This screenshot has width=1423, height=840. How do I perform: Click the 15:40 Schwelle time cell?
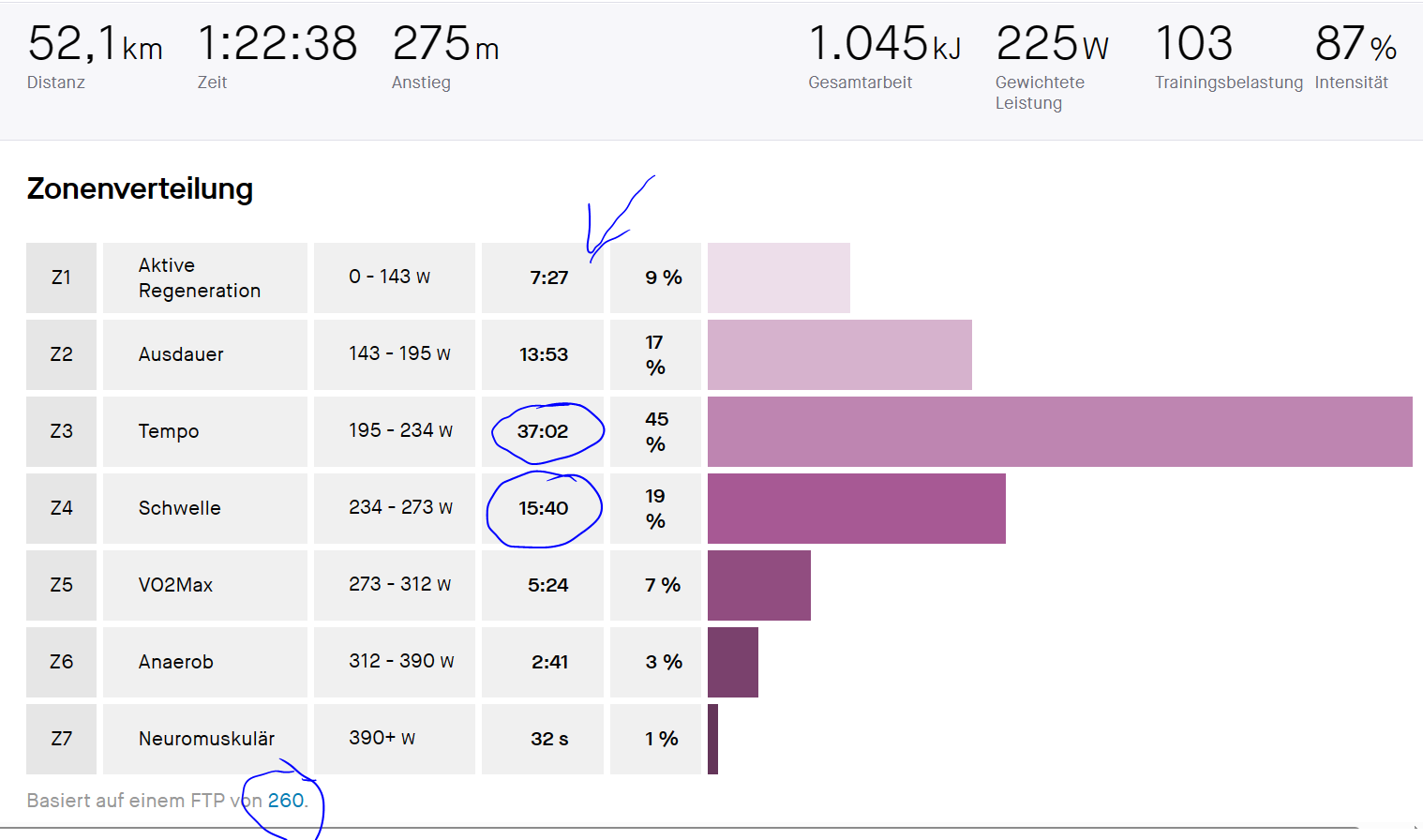pos(544,508)
